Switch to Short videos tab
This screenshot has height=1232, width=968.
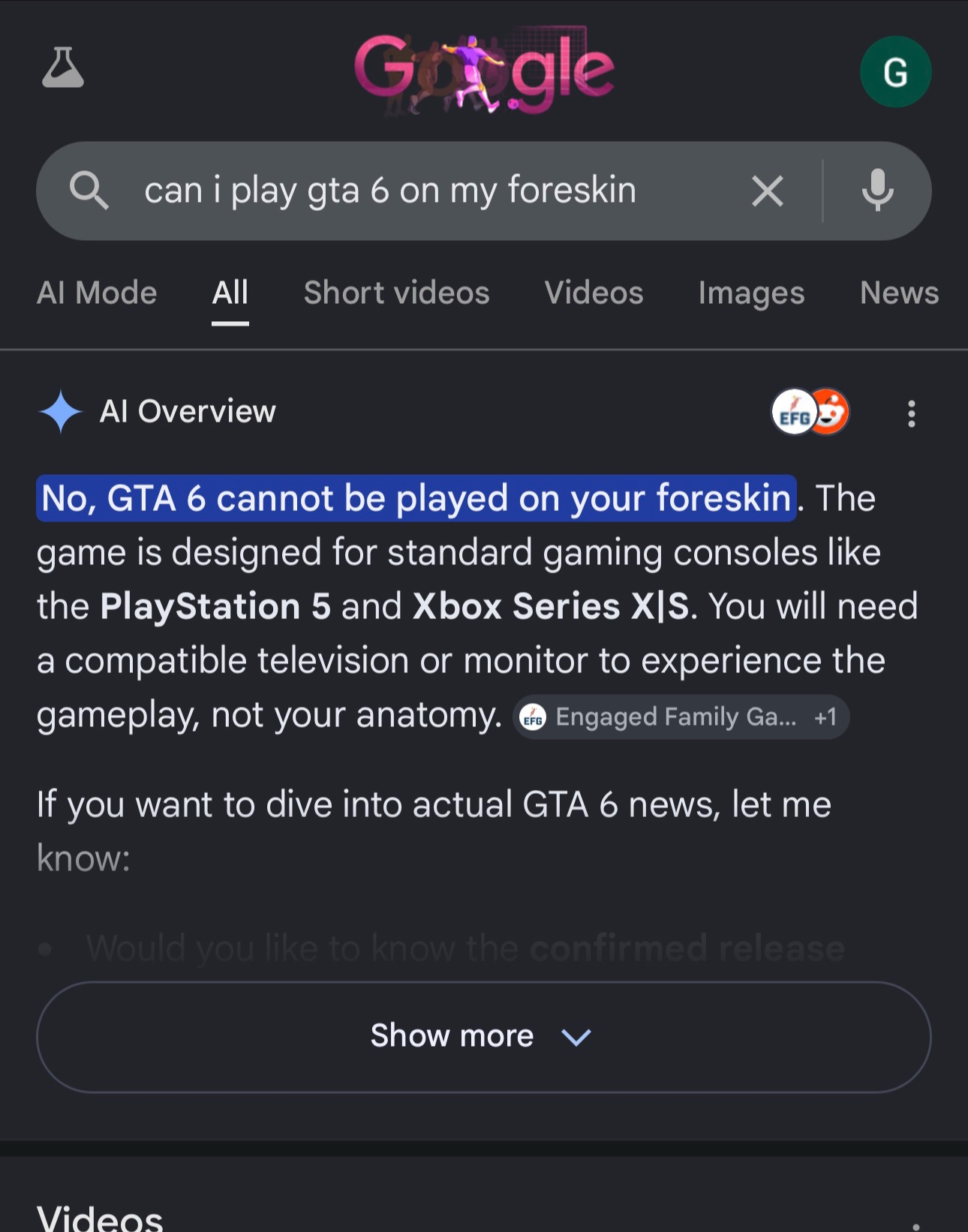click(396, 293)
